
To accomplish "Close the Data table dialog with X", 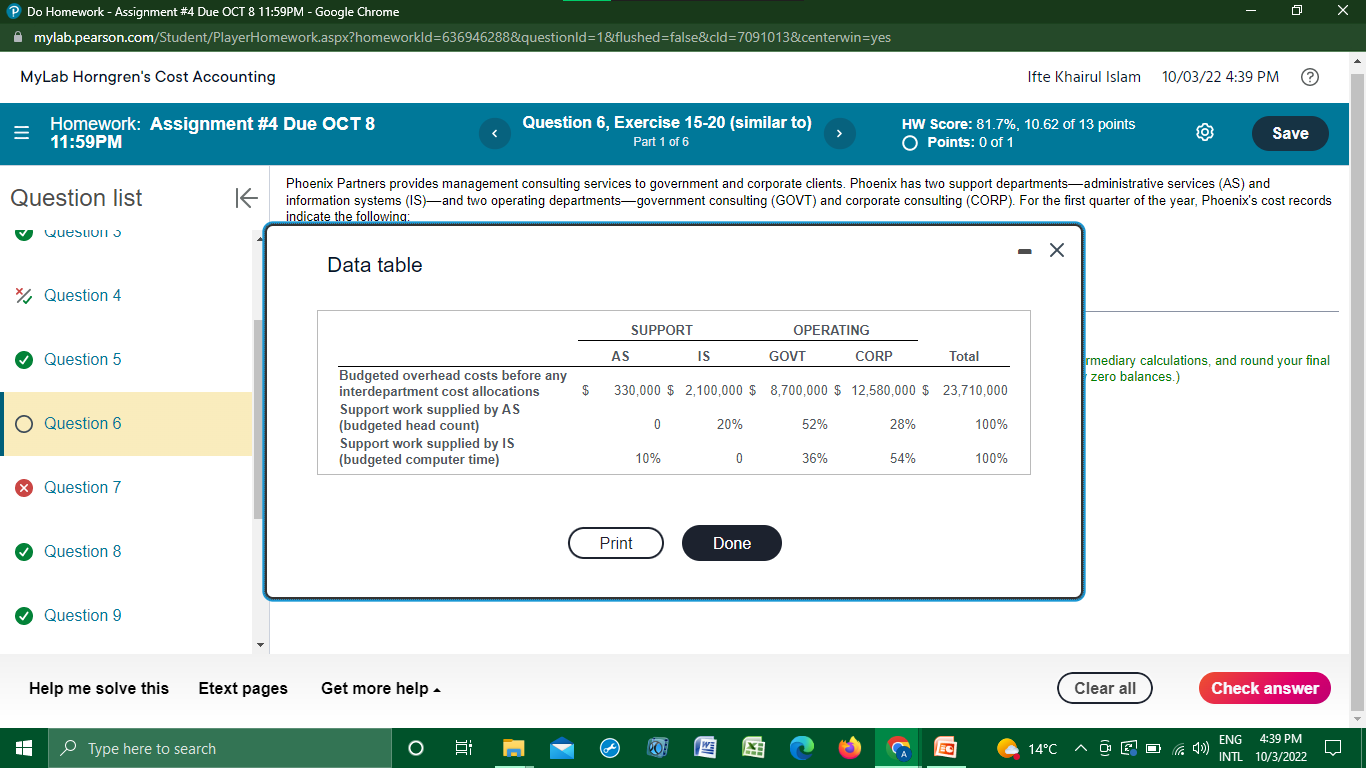I will pos(1057,250).
